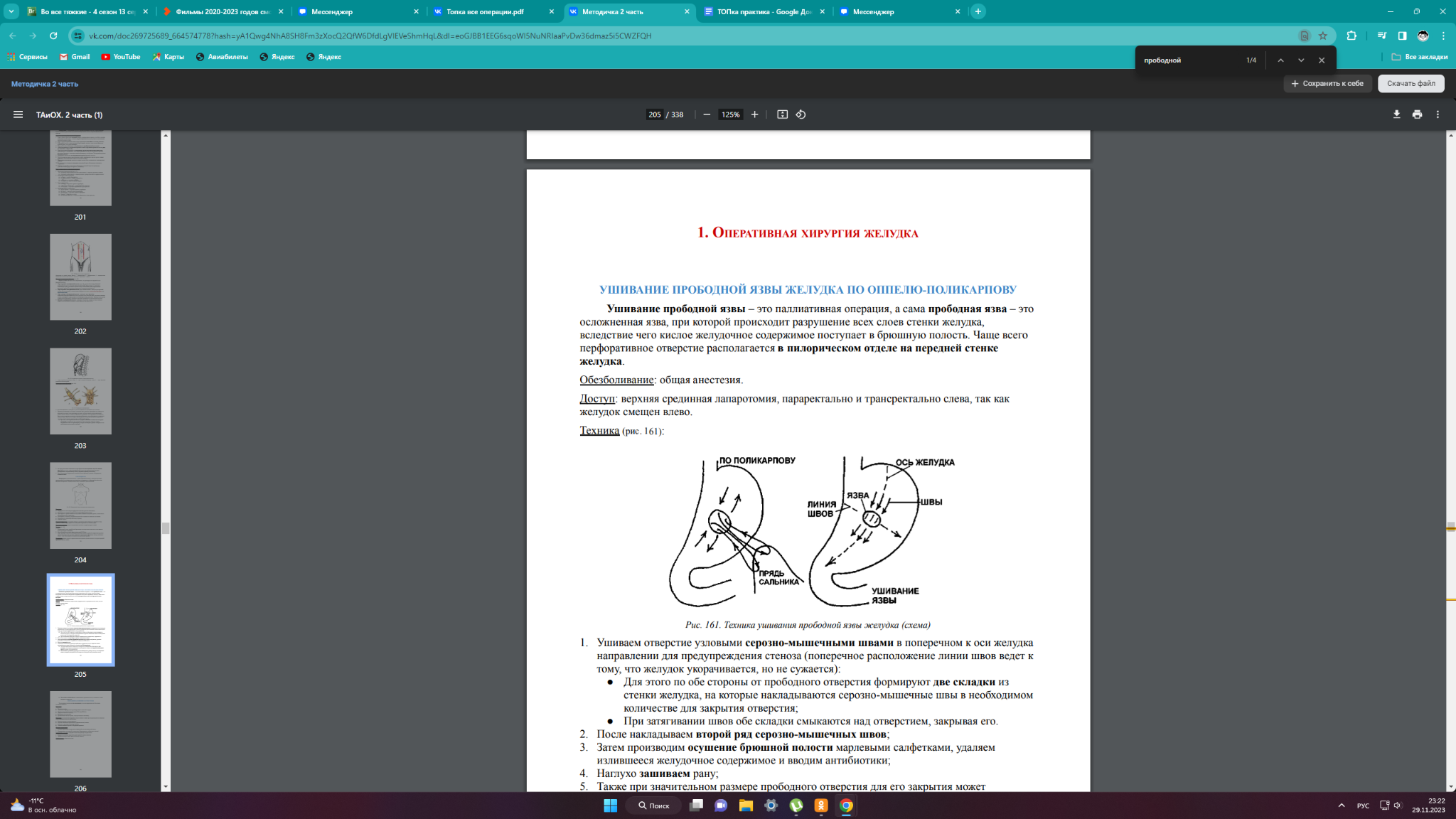1456x819 pixels.
Task: Open Сервисы bookmark
Action: tap(27, 57)
